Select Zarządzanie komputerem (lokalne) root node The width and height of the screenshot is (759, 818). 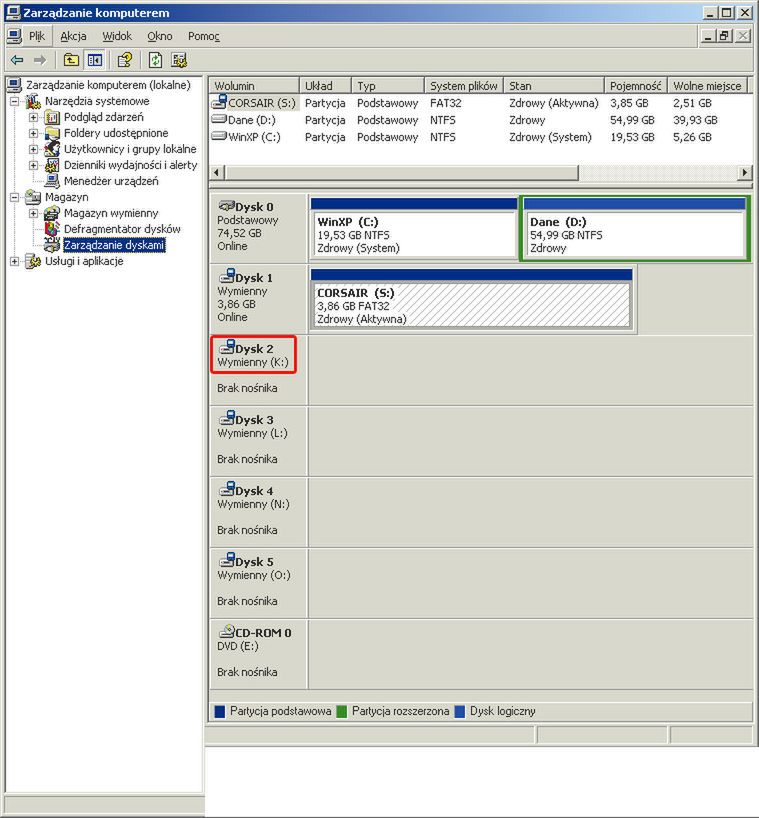(108, 85)
